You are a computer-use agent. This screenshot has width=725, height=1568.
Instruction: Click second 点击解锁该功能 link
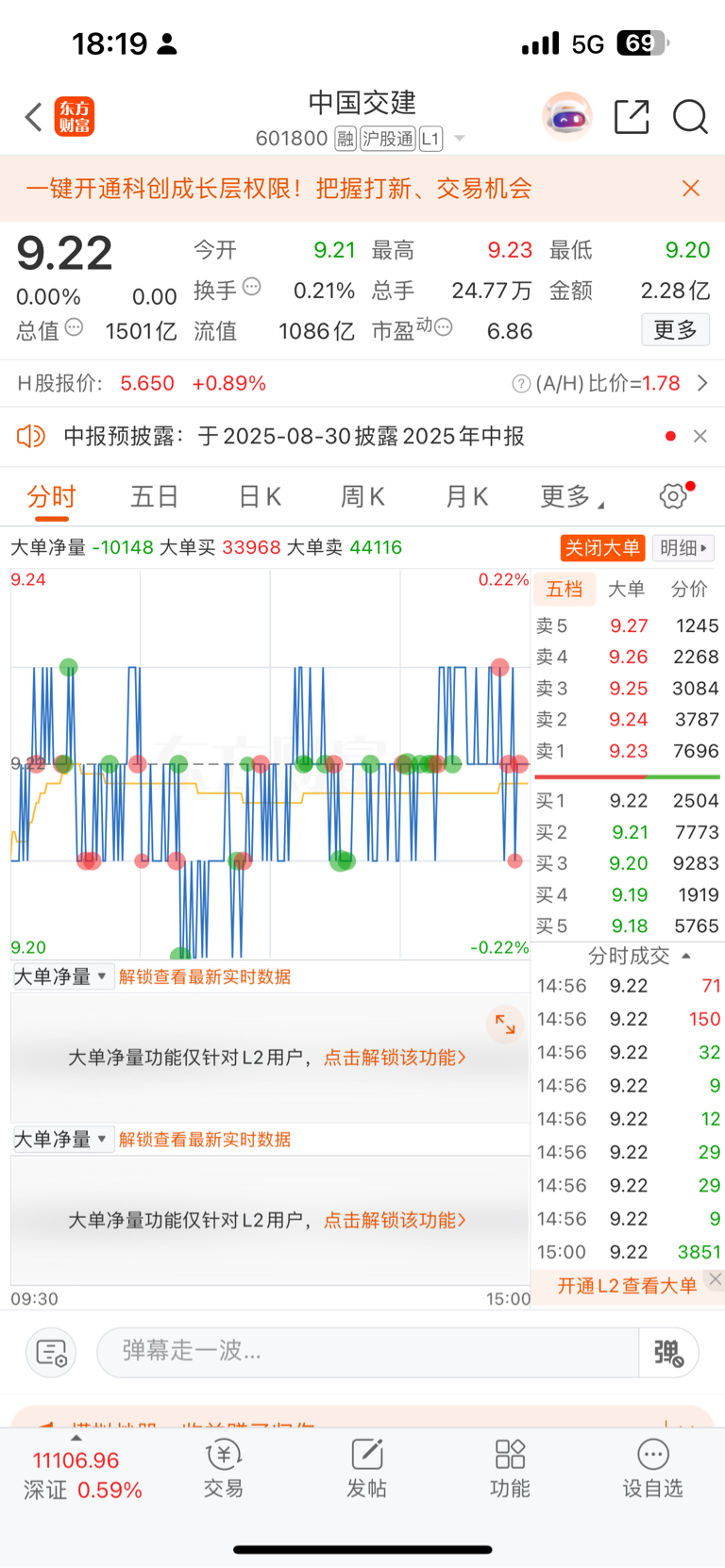[x=395, y=1220]
